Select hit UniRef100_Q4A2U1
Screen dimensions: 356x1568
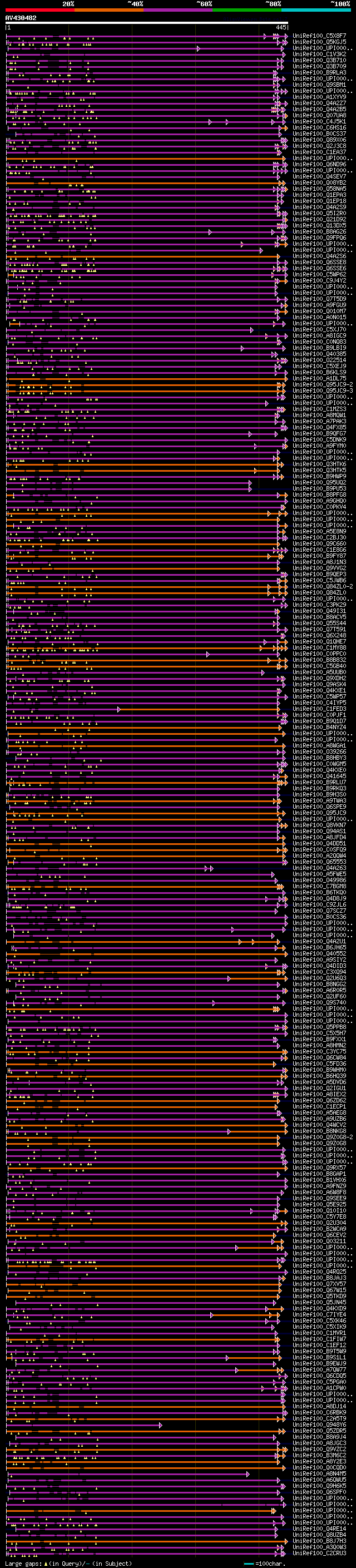[319, 941]
